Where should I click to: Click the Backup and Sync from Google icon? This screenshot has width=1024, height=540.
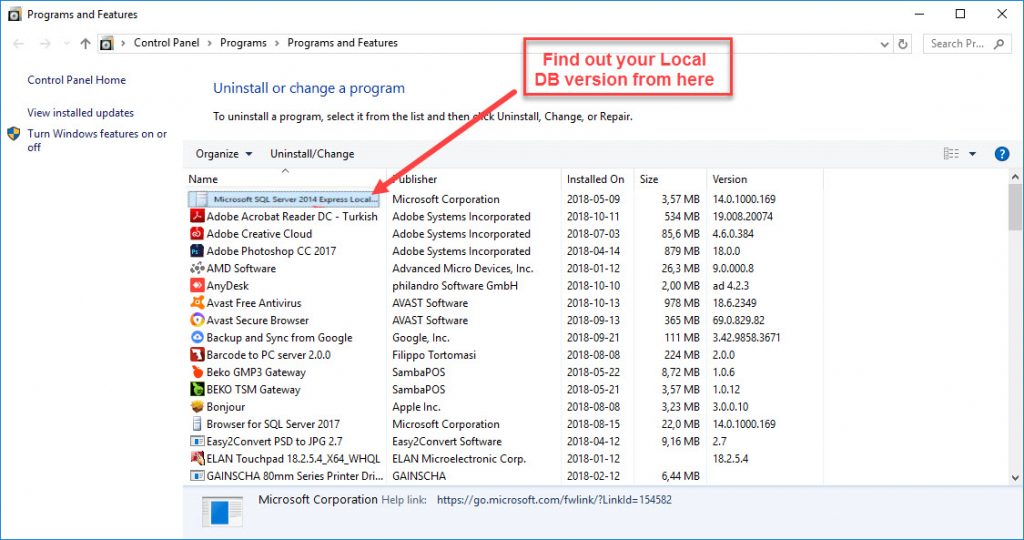coord(197,338)
